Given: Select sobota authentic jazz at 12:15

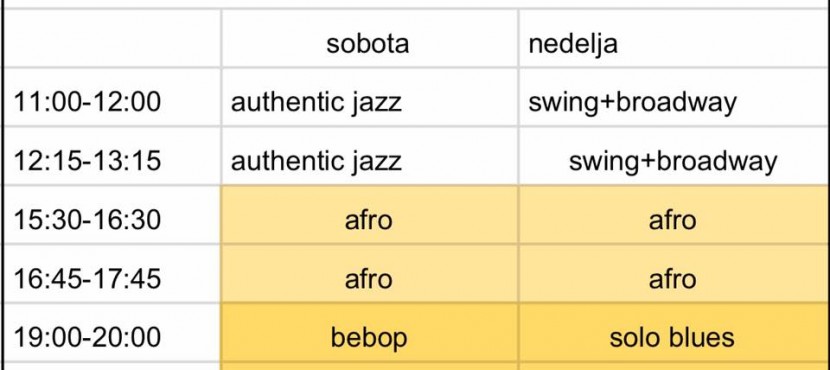Looking at the screenshot, I should pyautogui.click(x=369, y=156).
